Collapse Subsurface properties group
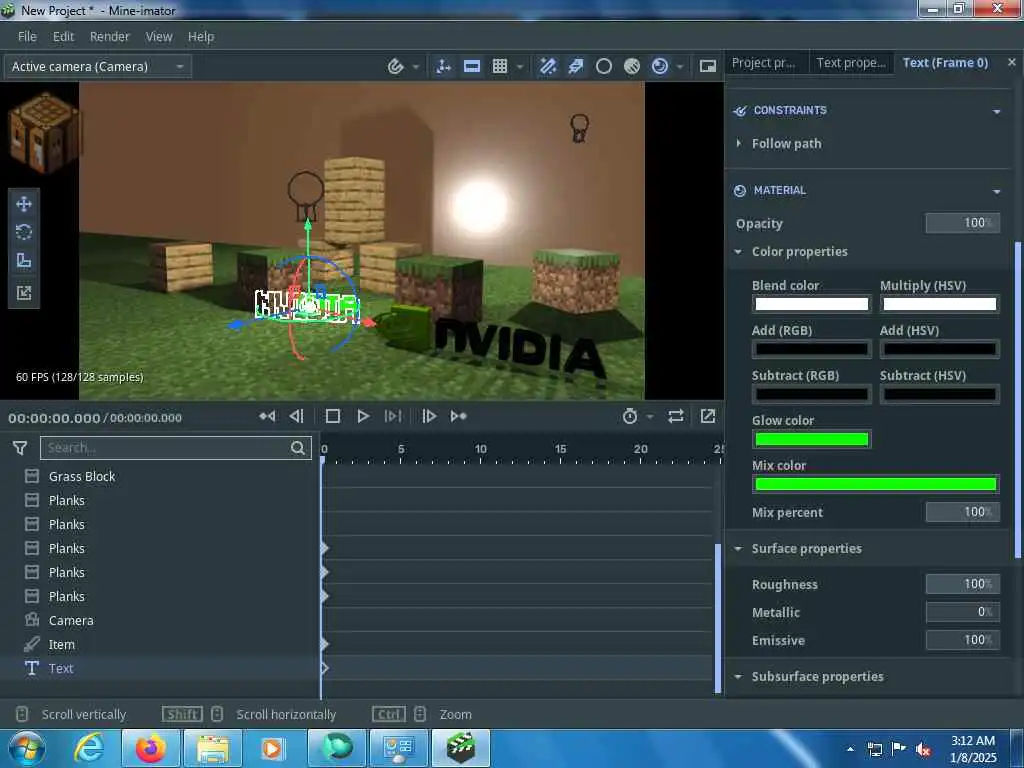The height and width of the screenshot is (768, 1024). (738, 677)
